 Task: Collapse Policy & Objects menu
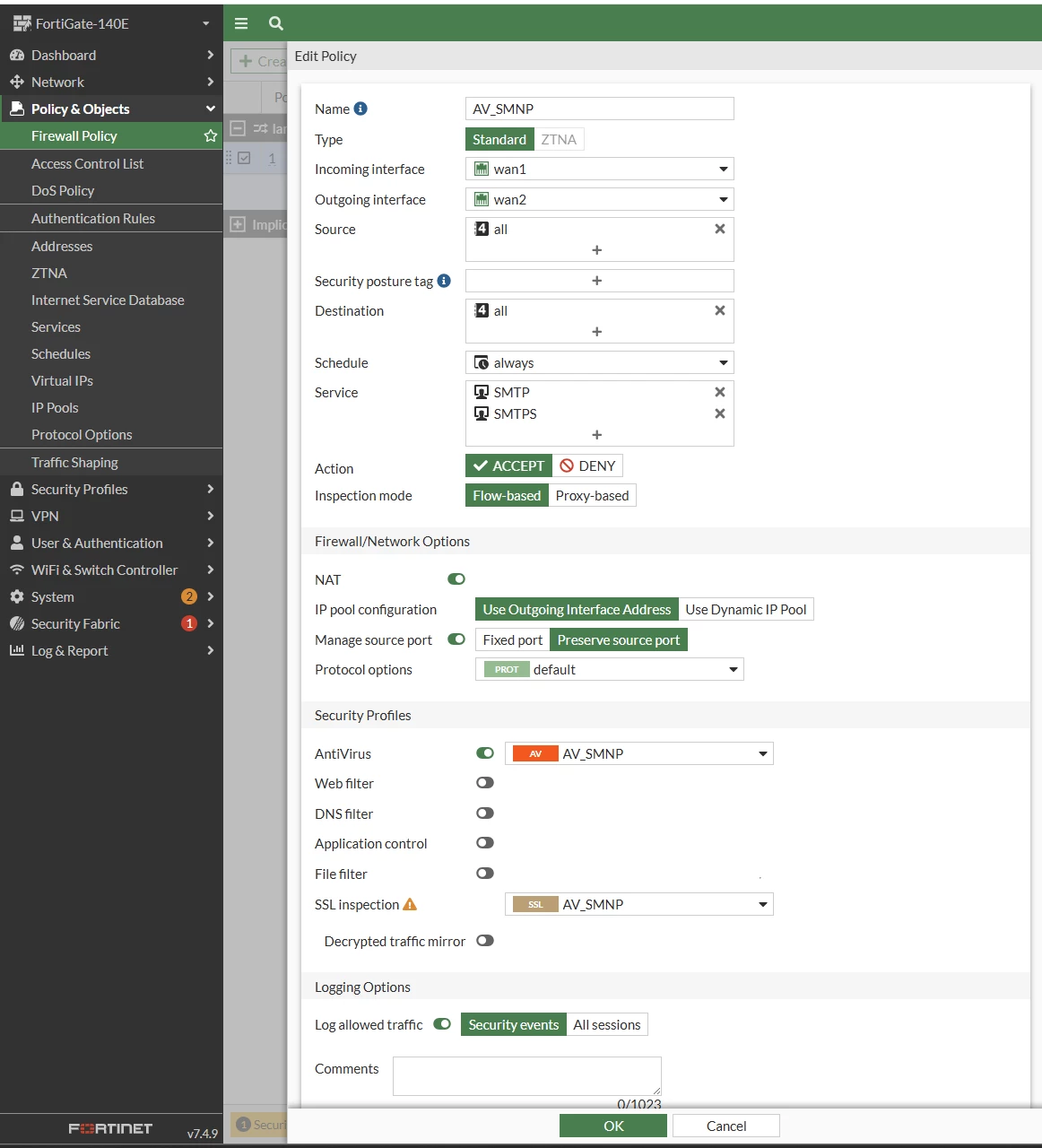(211, 109)
